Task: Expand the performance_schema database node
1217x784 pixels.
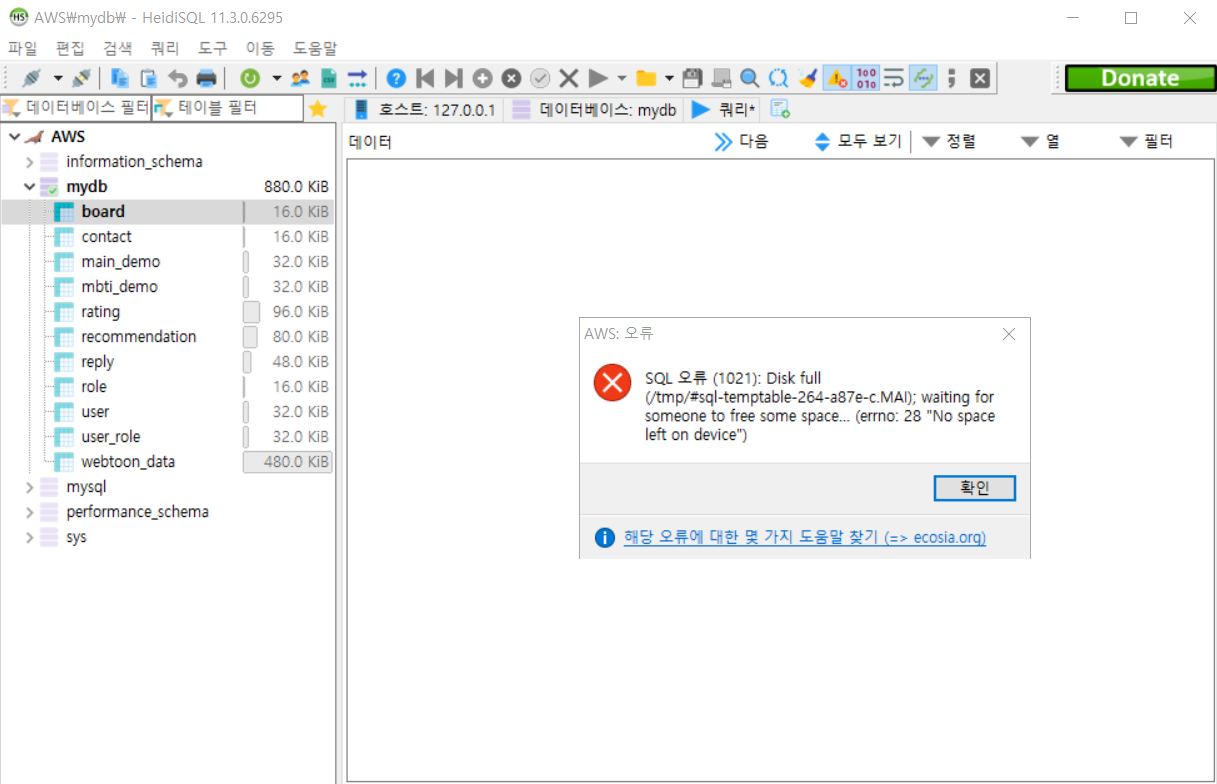Action: pyautogui.click(x=30, y=512)
